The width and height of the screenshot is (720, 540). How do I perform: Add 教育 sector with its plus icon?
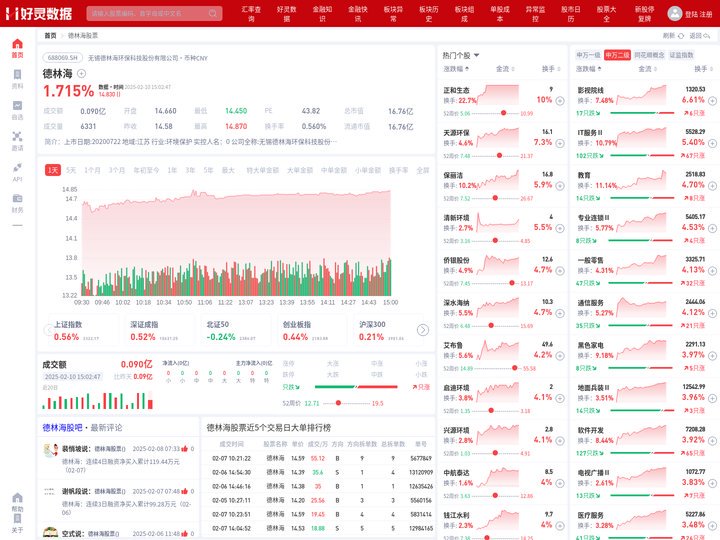(x=712, y=186)
